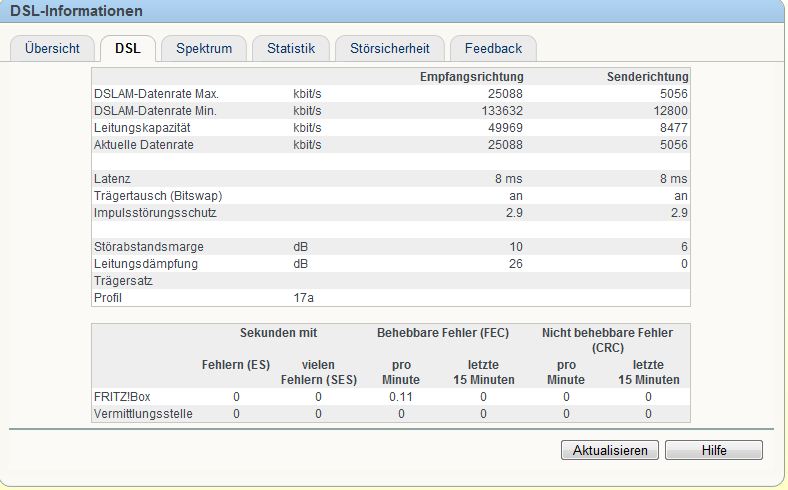Switch to the Feedback tab

coord(494,49)
